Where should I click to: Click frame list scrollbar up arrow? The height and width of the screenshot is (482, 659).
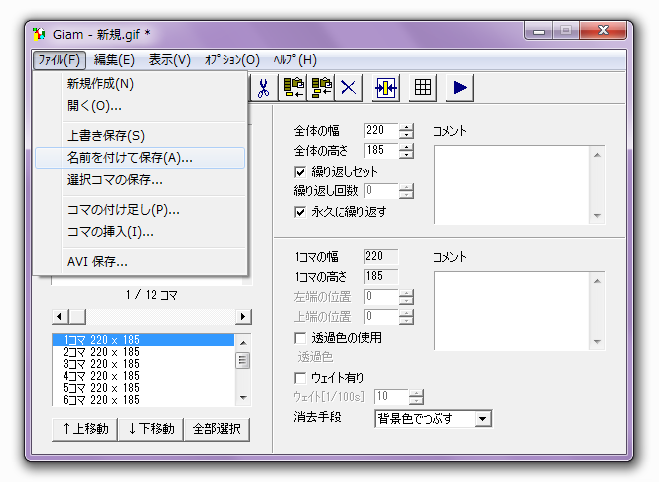pos(243,343)
